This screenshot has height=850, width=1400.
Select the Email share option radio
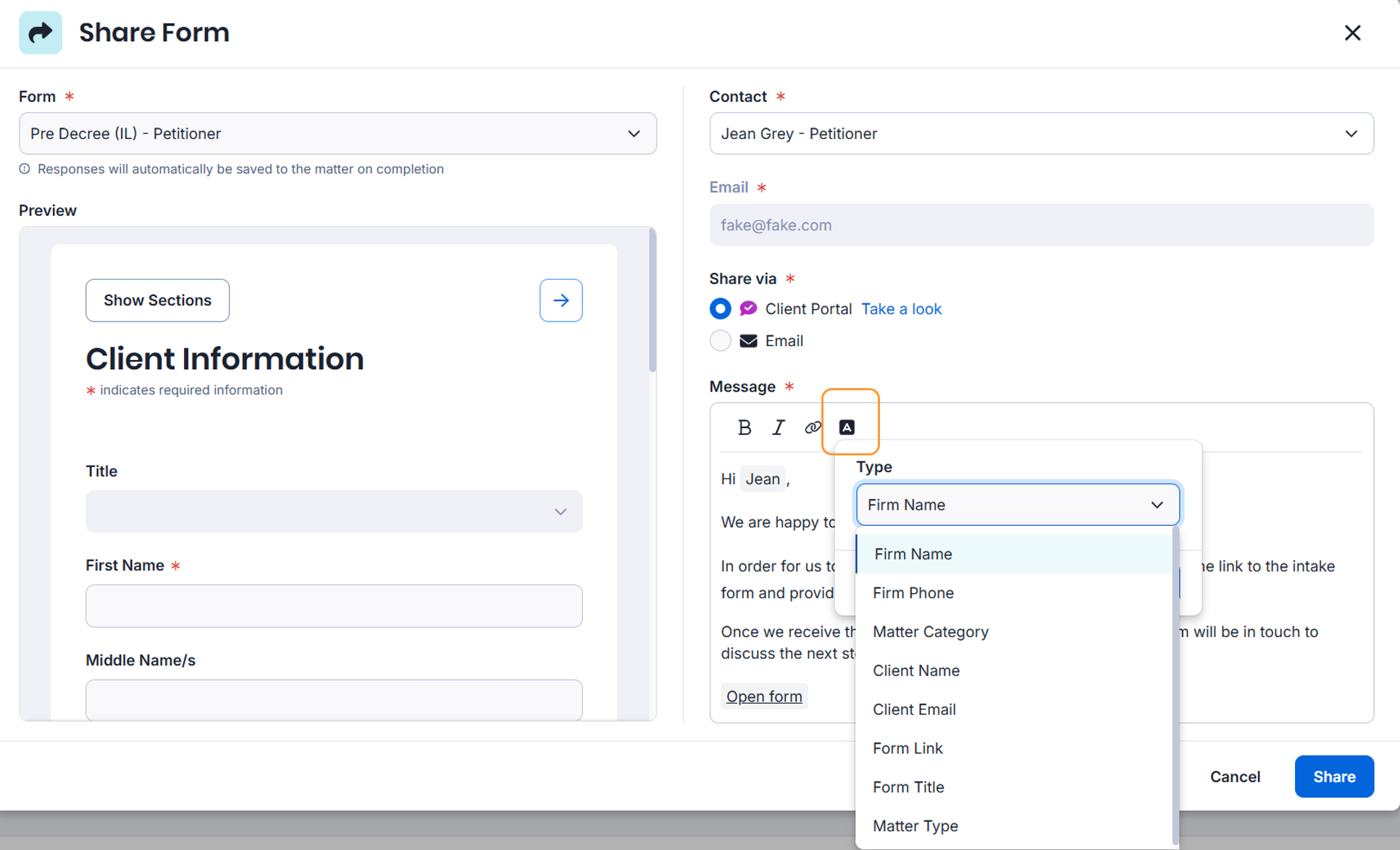[720, 341]
